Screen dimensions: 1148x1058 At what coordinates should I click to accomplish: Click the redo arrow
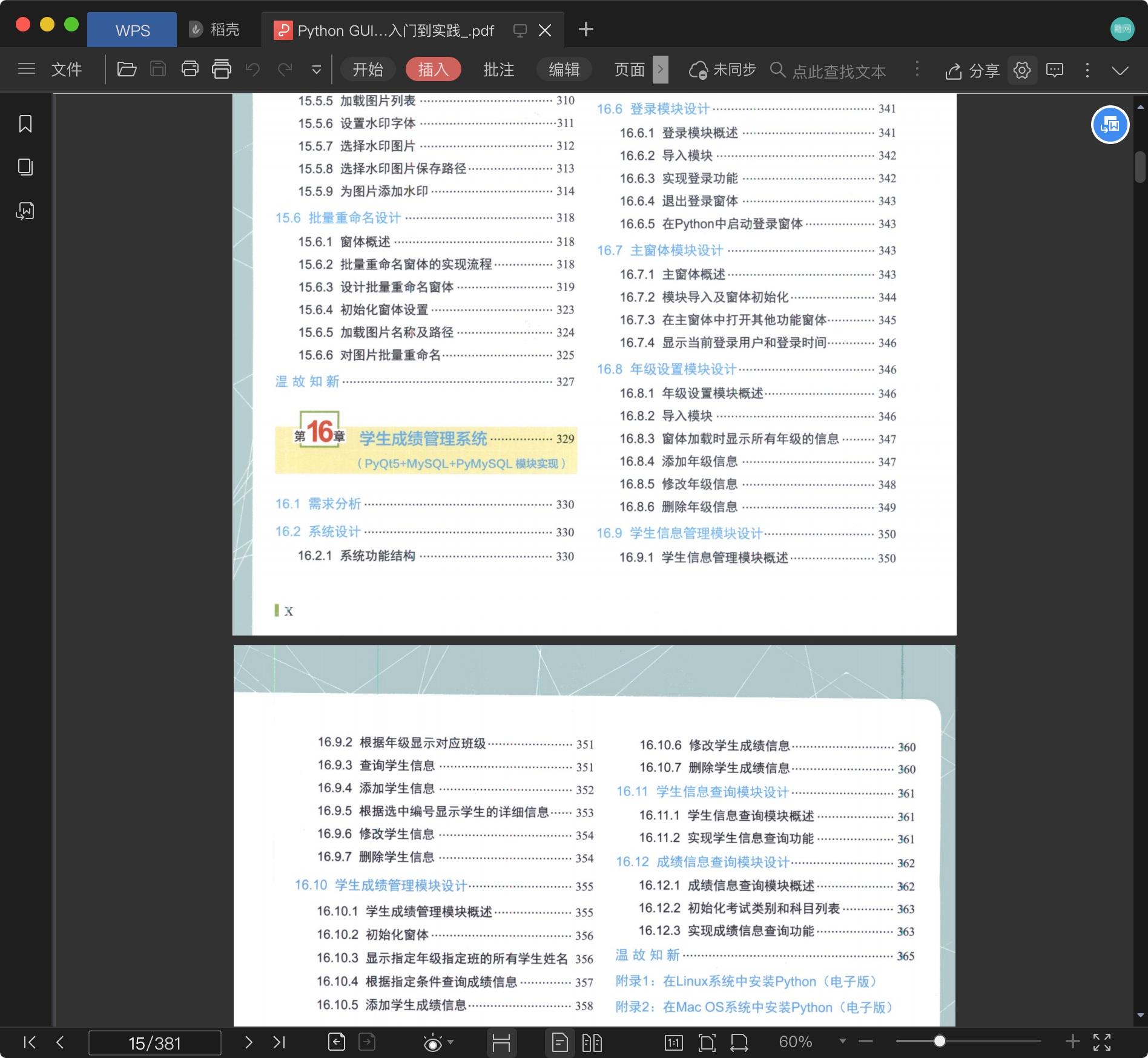pyautogui.click(x=285, y=70)
